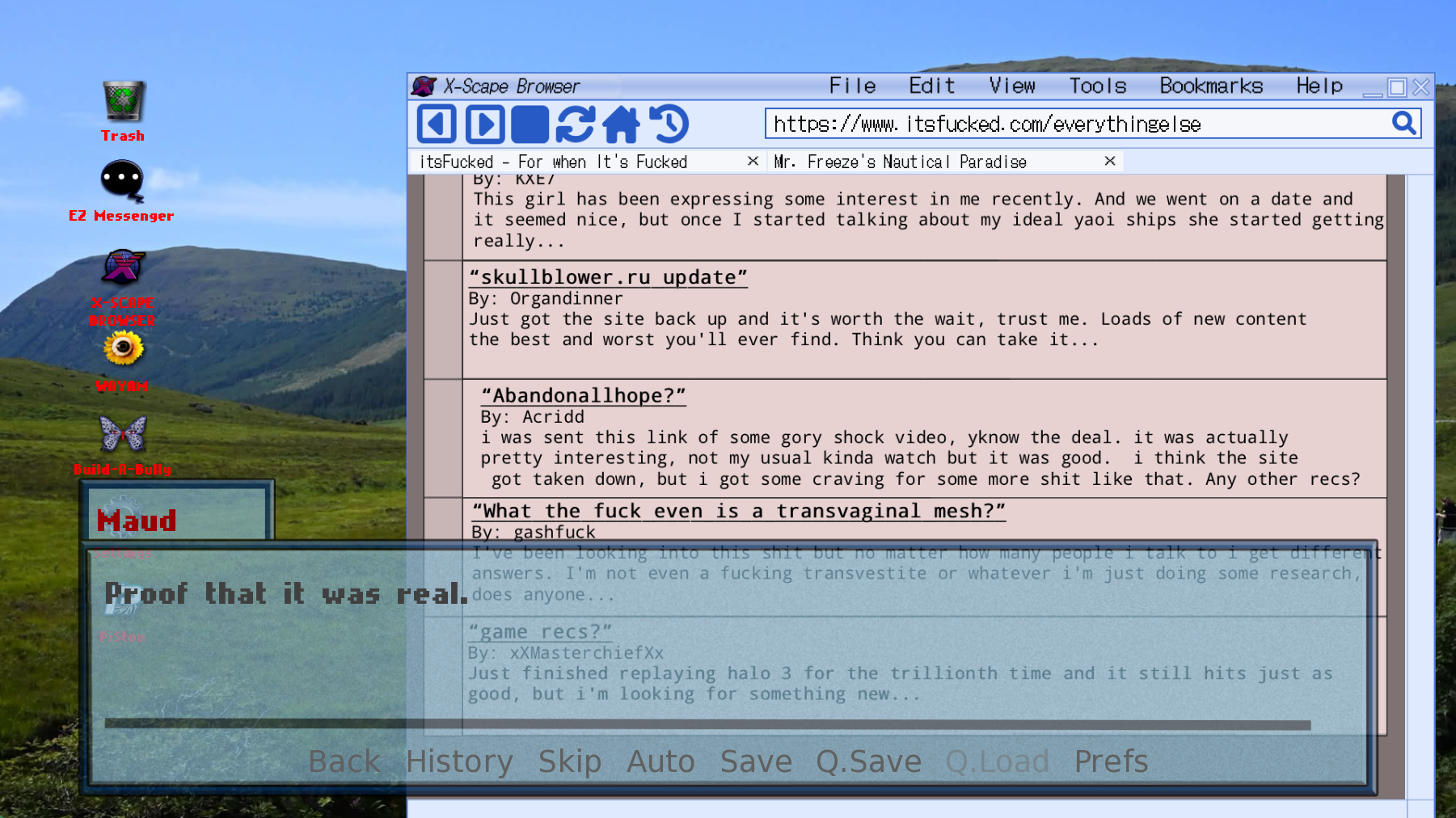Reload the page with the refresh icon

pos(576,124)
